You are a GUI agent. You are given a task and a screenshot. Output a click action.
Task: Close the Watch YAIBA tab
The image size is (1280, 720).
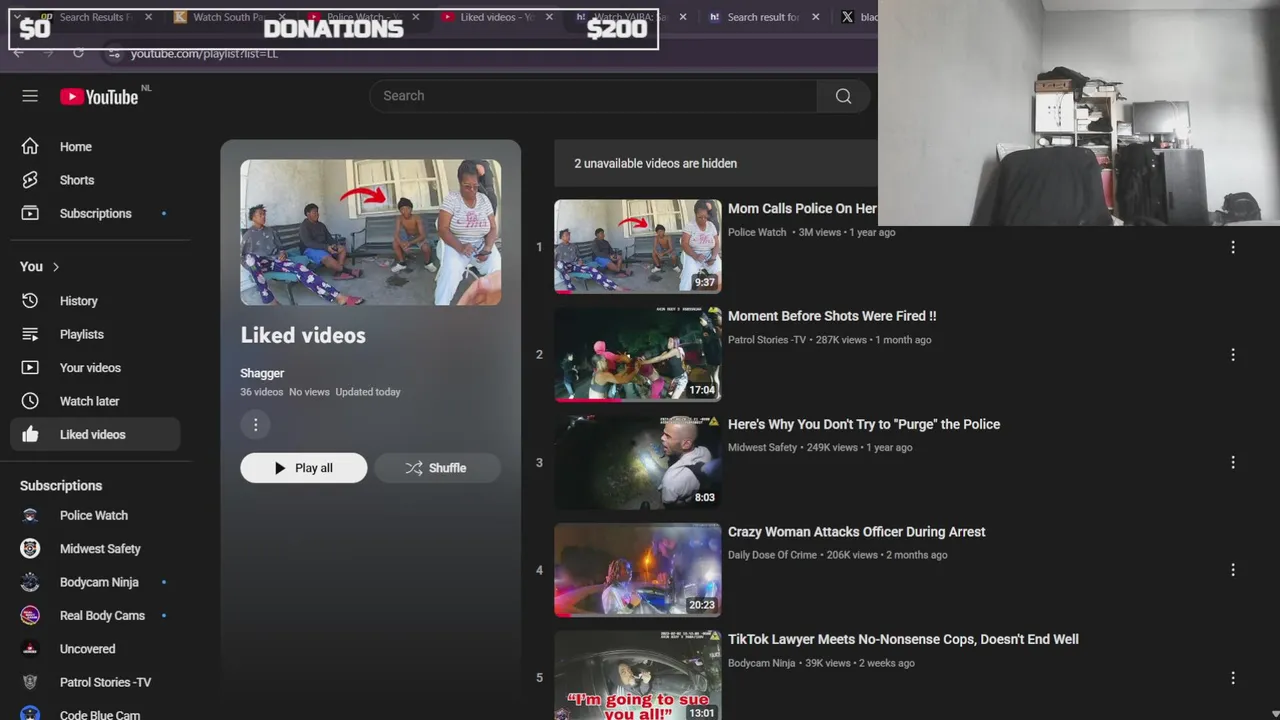[683, 17]
